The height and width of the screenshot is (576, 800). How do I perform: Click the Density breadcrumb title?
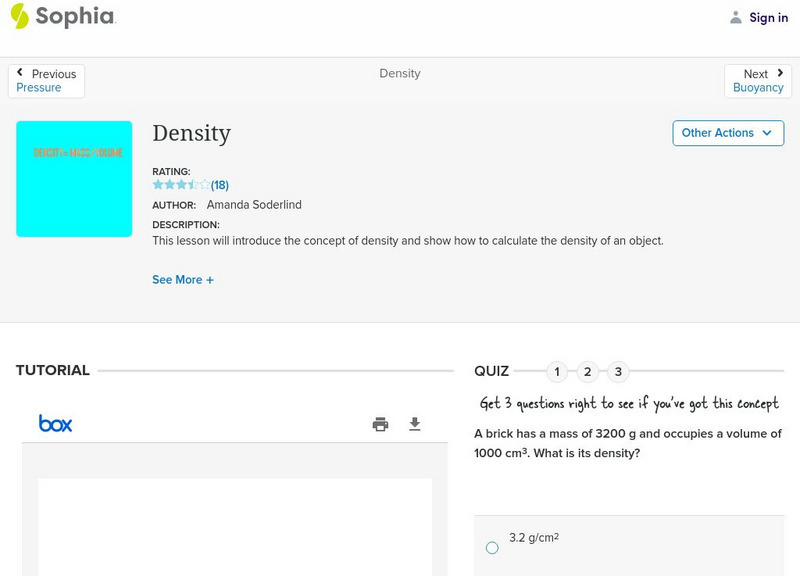(x=400, y=74)
